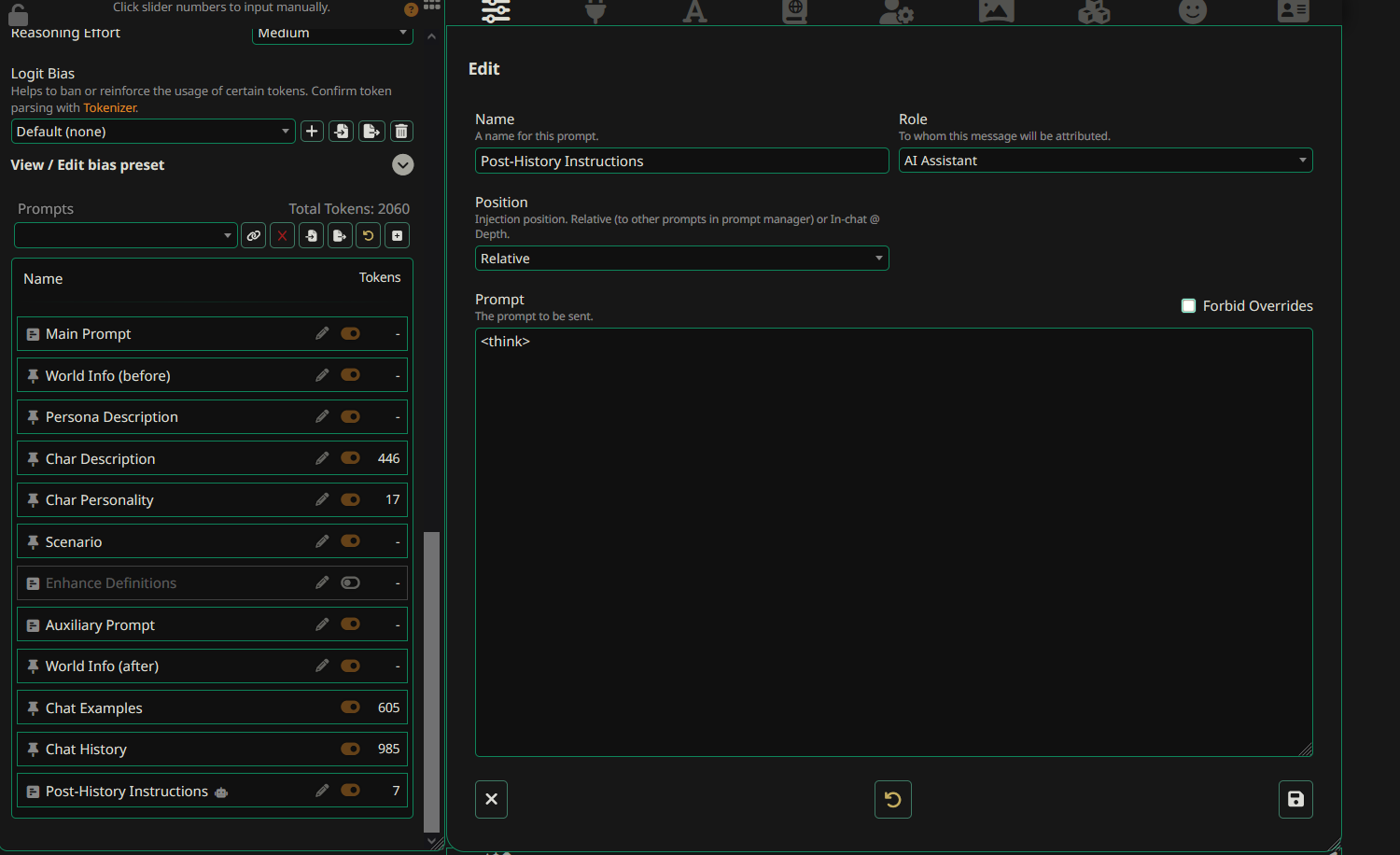Inspect the World Info (after) prompt name

(102, 666)
